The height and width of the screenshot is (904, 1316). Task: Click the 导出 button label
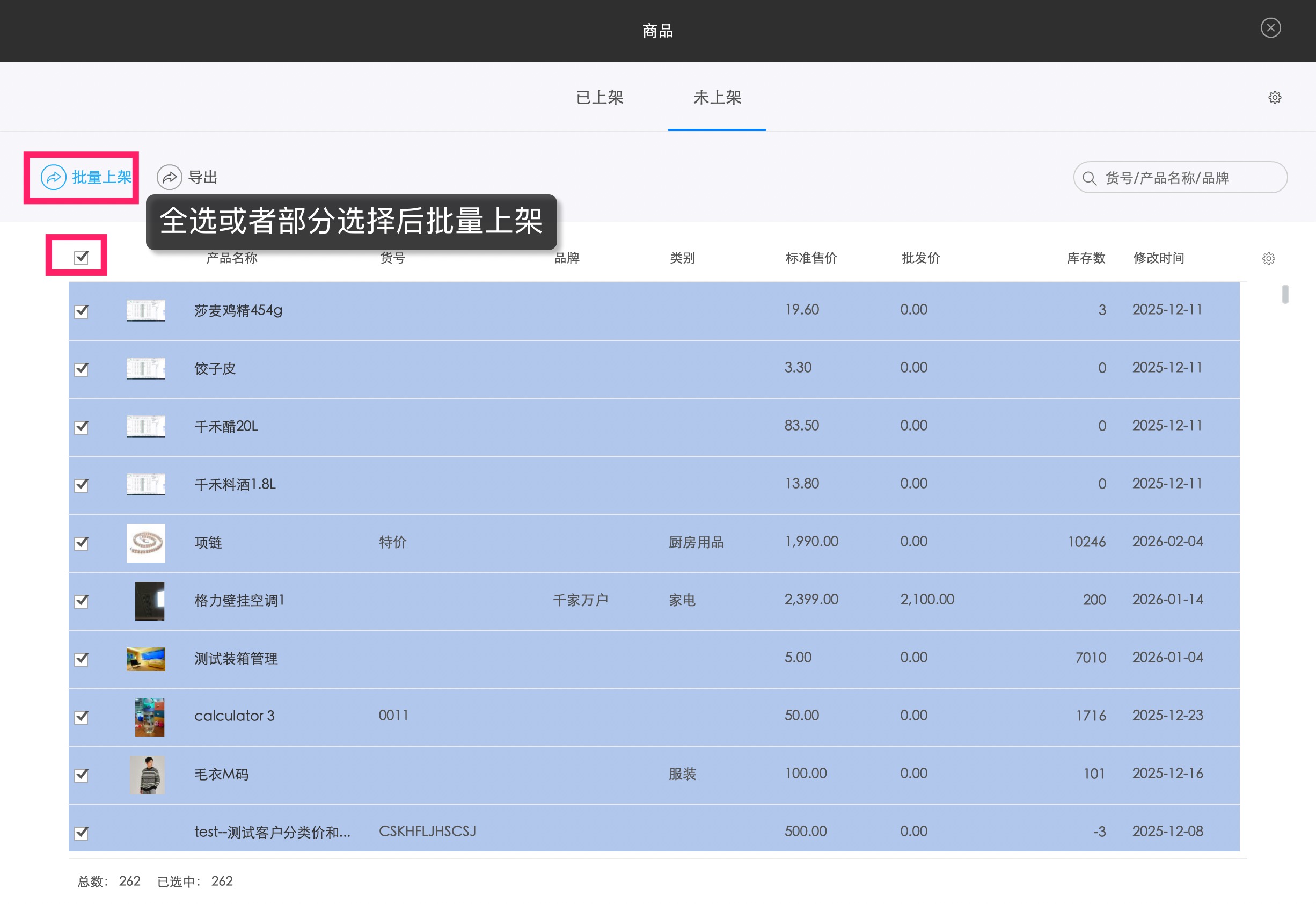coord(203,177)
